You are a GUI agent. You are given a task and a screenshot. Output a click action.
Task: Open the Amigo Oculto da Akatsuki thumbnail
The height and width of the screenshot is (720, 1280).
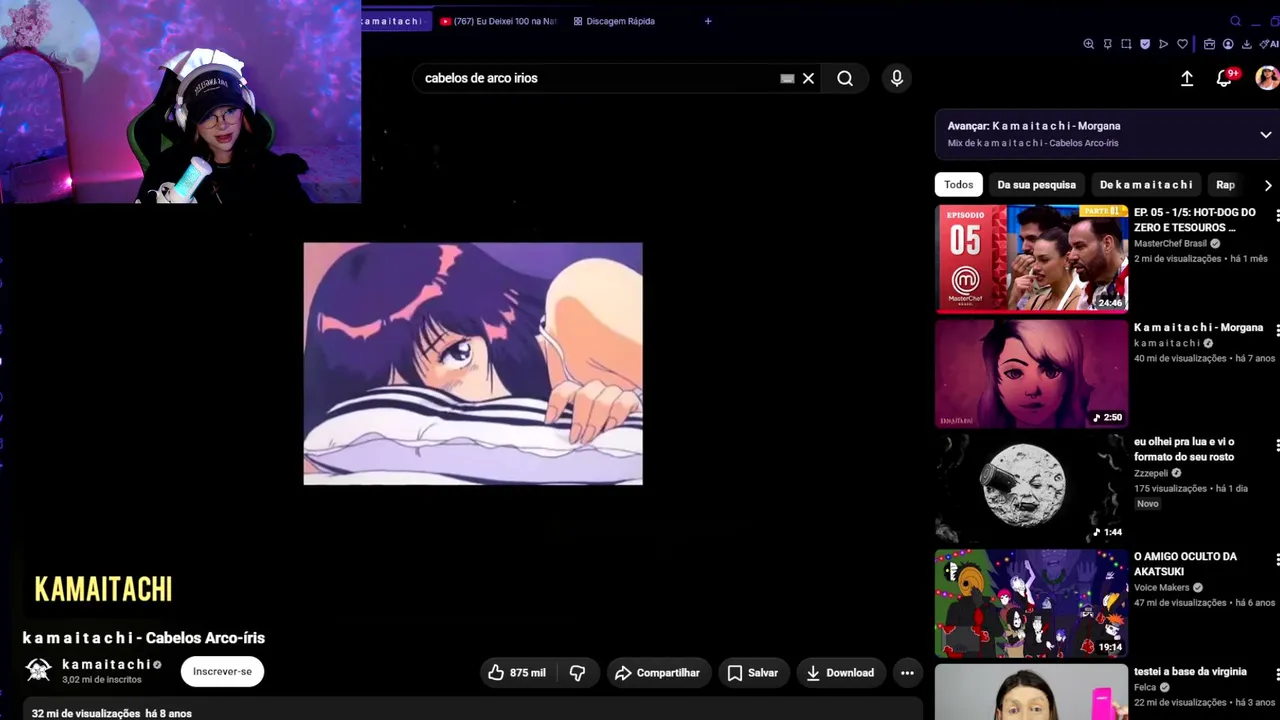click(1031, 603)
